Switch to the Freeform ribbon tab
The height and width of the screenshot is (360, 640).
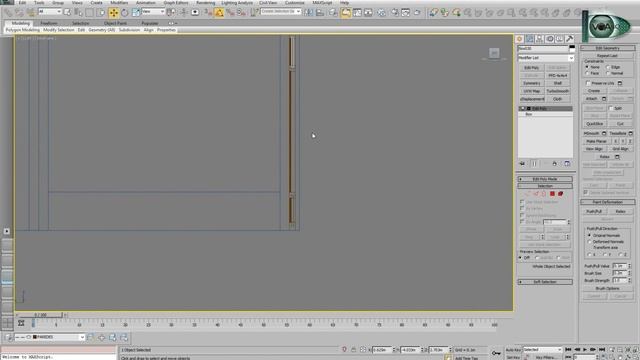click(49, 23)
